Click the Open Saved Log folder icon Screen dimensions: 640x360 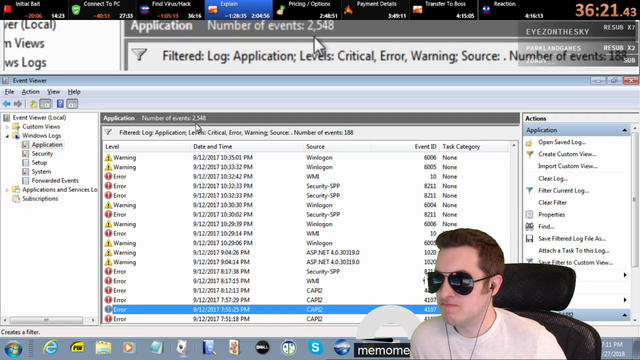(x=529, y=142)
